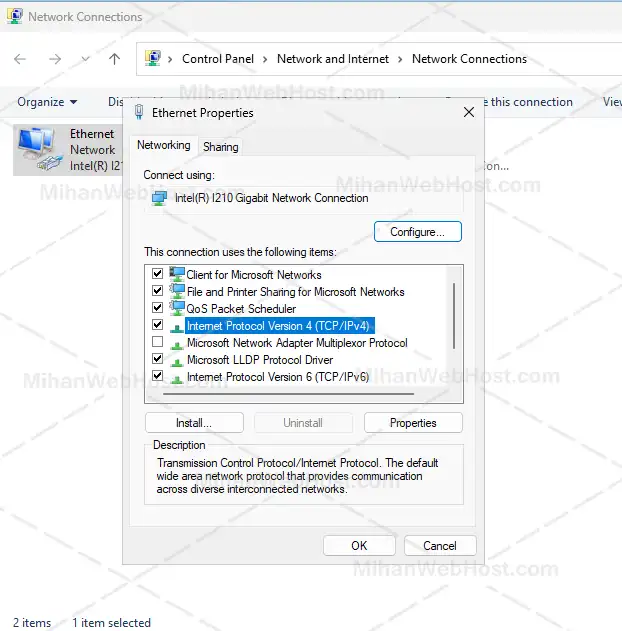Image resolution: width=622 pixels, height=631 pixels.
Task: Uncheck Internet Protocol Version 6 checkbox
Action: pyautogui.click(x=157, y=376)
